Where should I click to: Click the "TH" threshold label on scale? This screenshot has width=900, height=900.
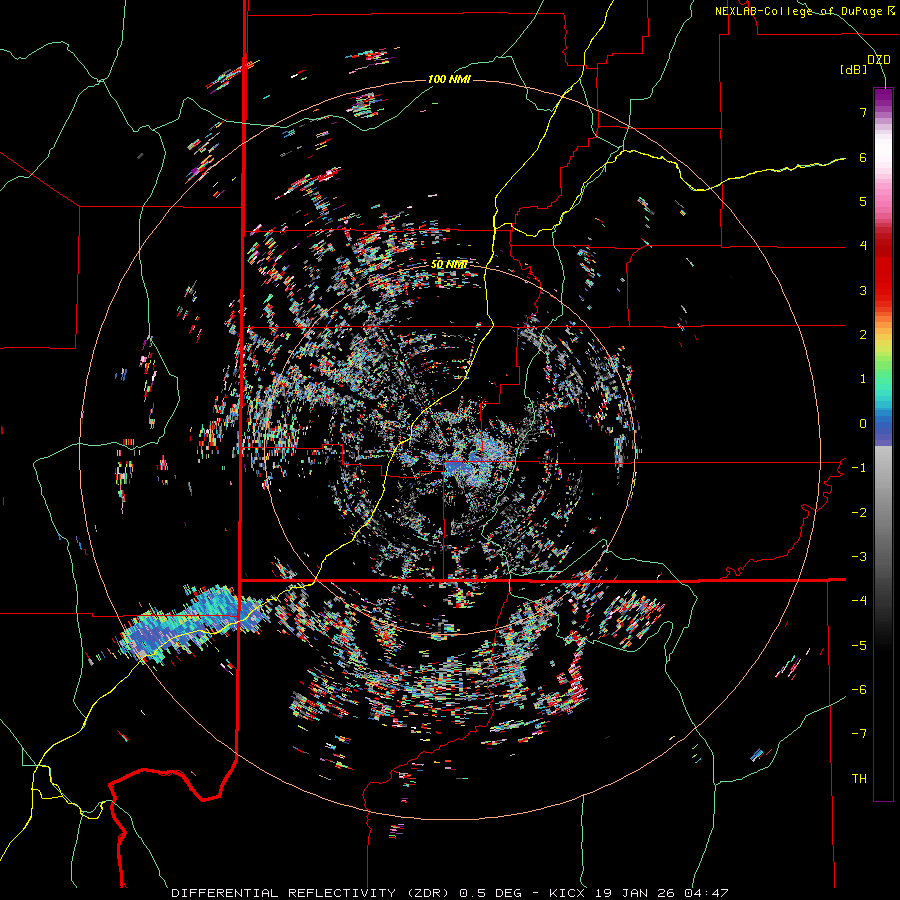859,779
